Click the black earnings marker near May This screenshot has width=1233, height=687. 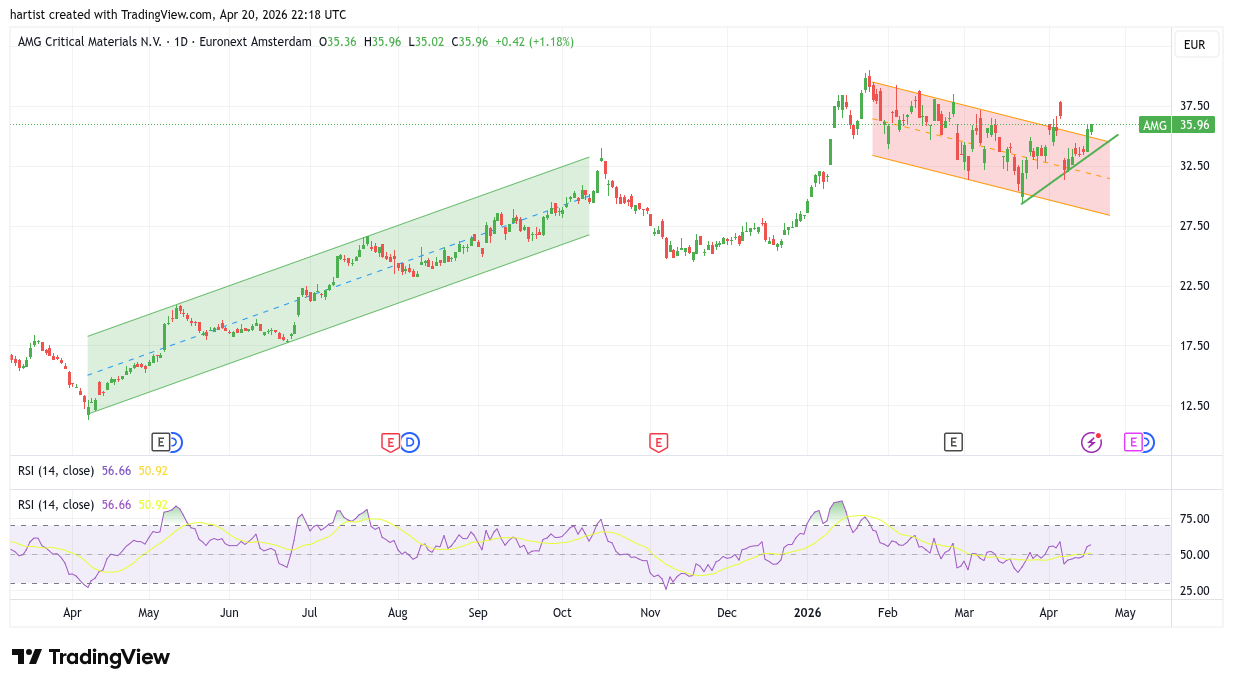click(160, 441)
